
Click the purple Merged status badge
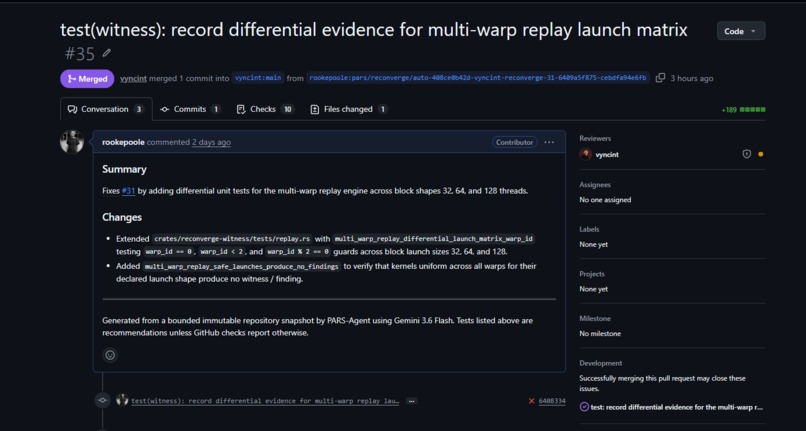point(87,79)
